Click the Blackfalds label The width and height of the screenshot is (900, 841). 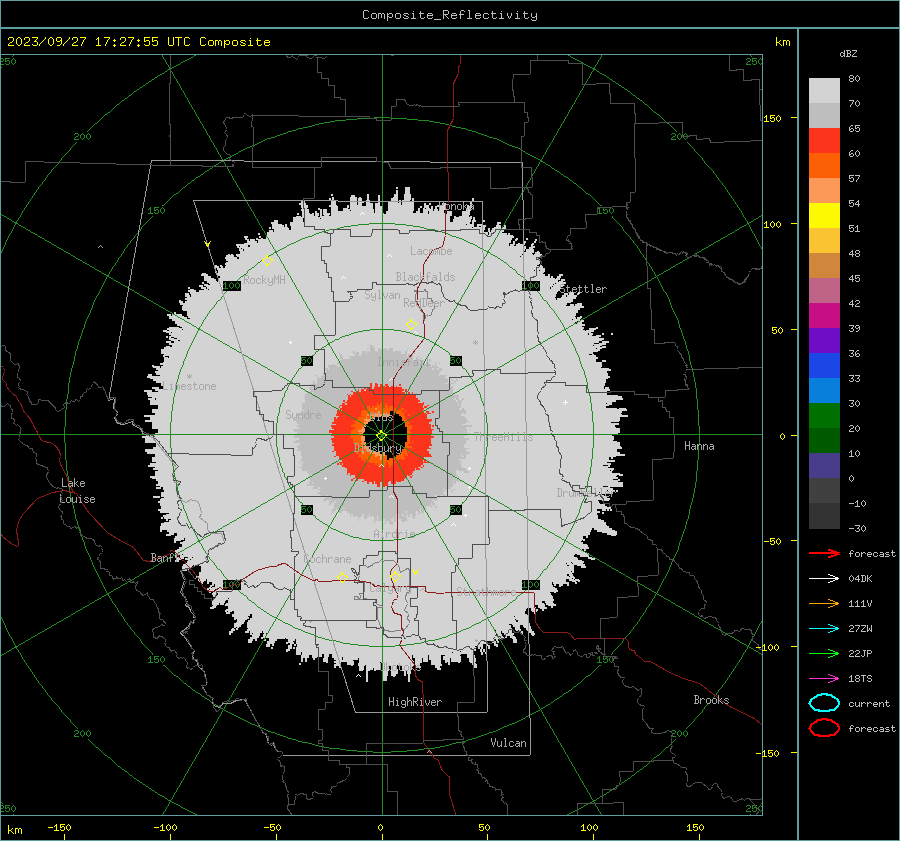(425, 277)
